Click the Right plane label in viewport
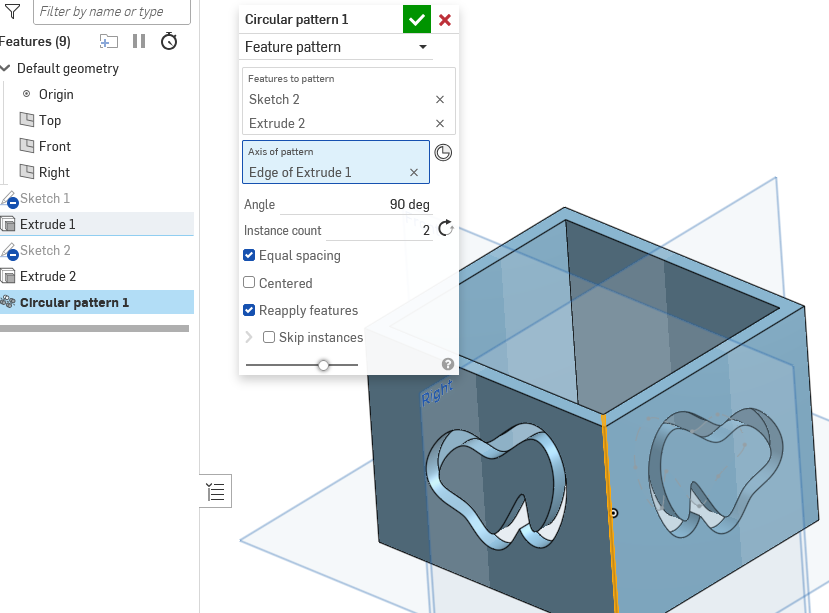Viewport: 829px width, 613px height. pyautogui.click(x=437, y=393)
